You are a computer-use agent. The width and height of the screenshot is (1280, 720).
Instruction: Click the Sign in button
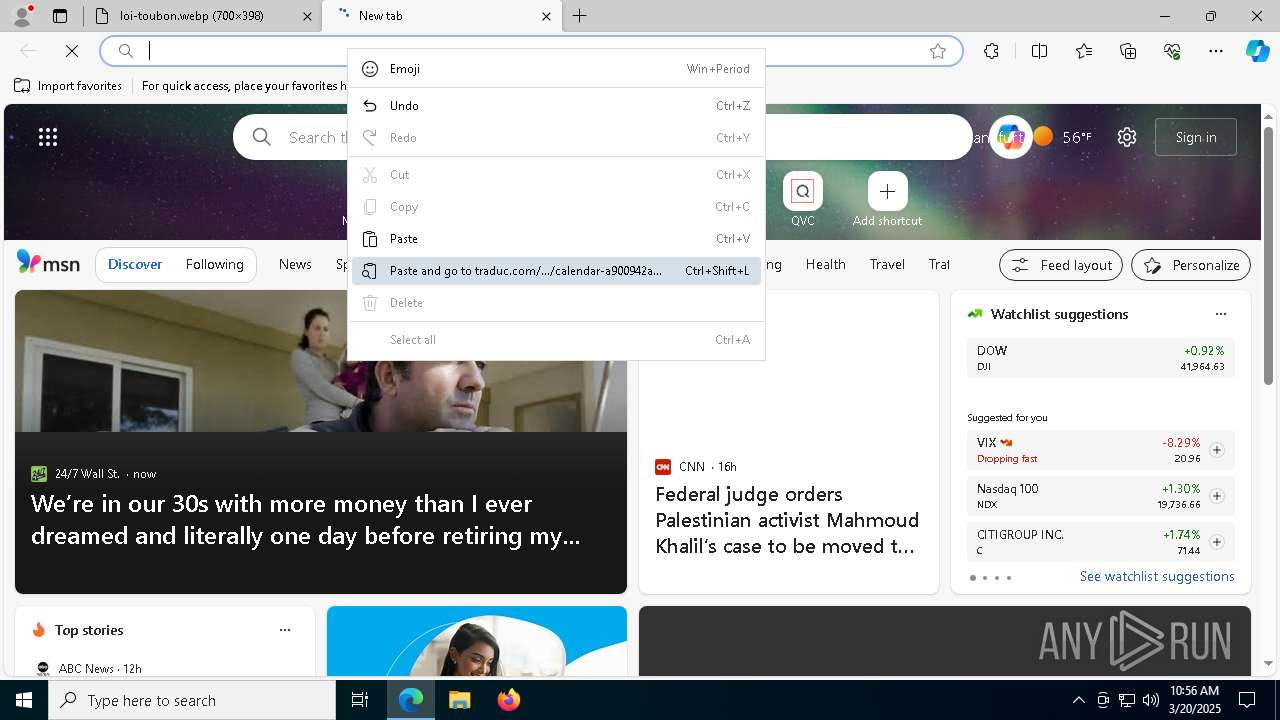pos(1196,137)
